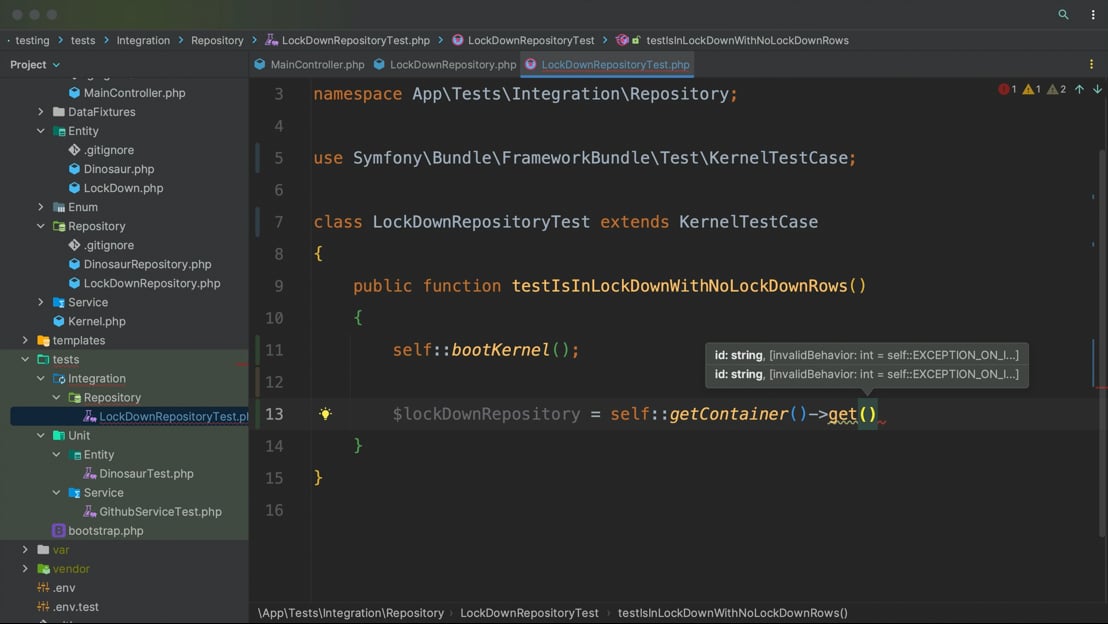
Task: Expand the DataFixtures folder
Action: click(41, 112)
